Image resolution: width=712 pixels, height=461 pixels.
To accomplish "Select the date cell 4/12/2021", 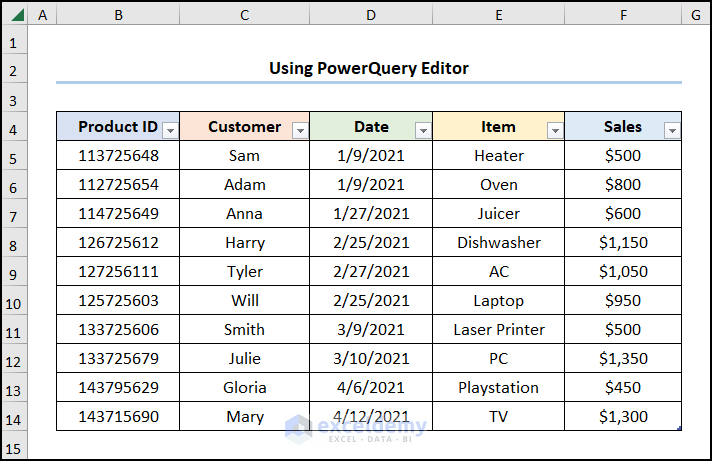I will (x=371, y=417).
